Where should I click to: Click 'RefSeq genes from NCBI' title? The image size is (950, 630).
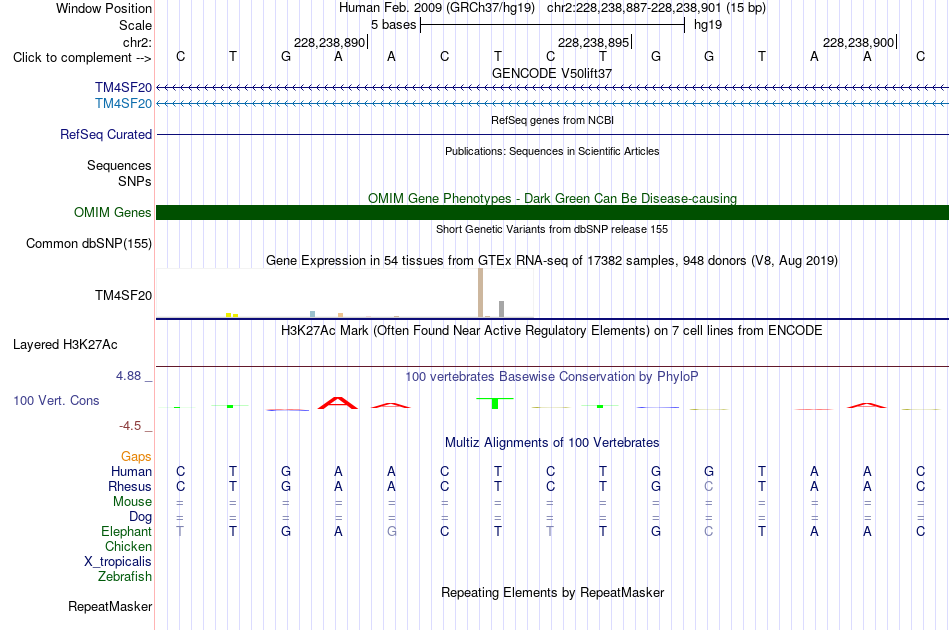coord(553,121)
